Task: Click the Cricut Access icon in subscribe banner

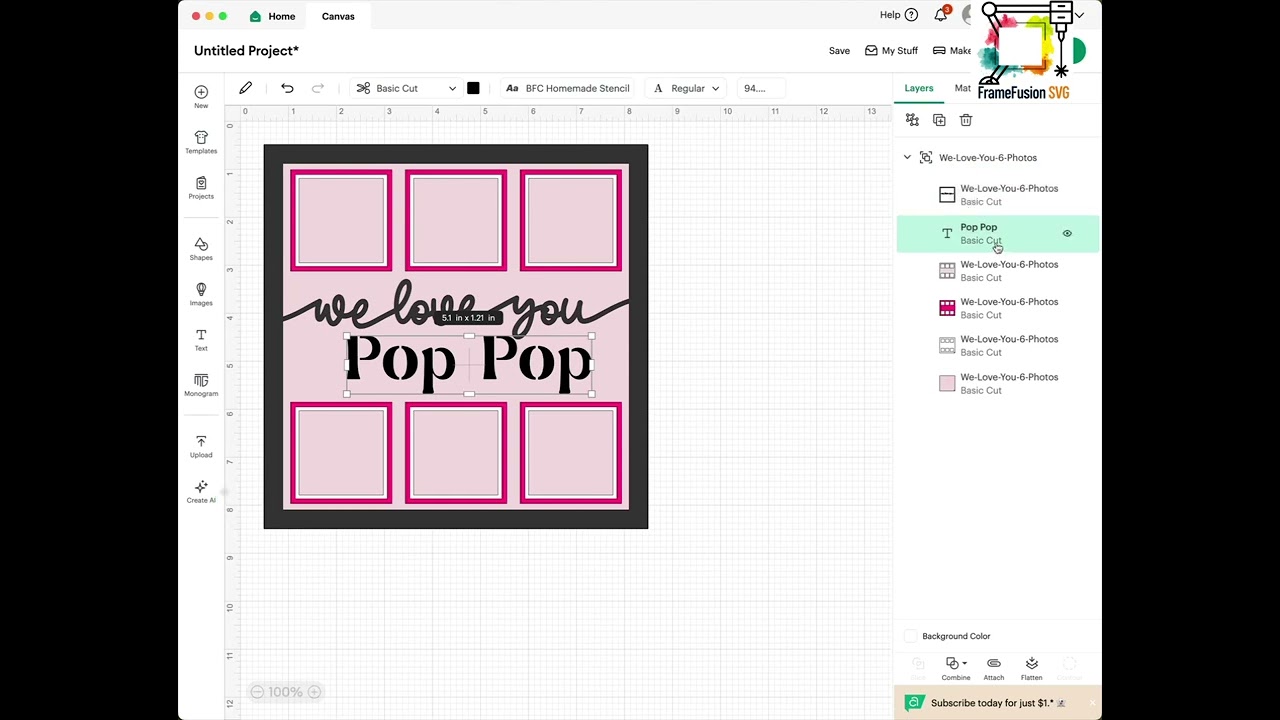Action: click(913, 703)
